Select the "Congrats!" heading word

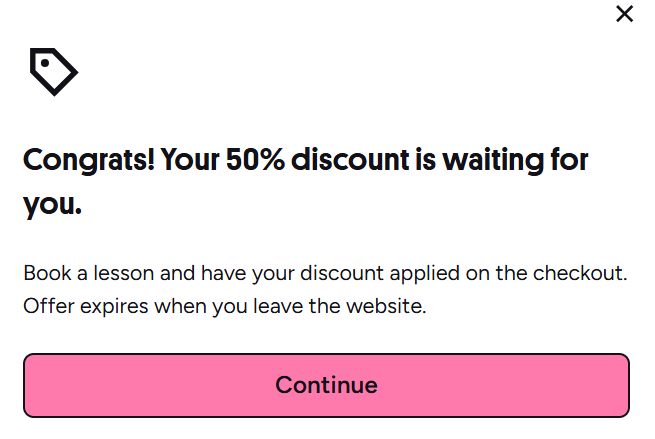89,160
